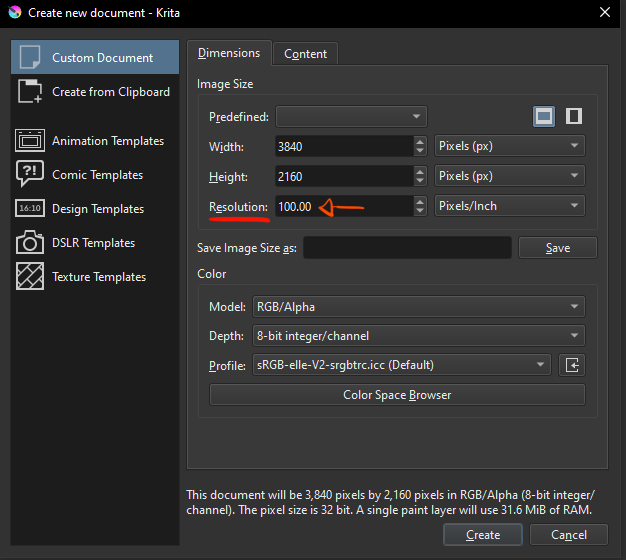Expand the Depth dropdown

tap(419, 336)
